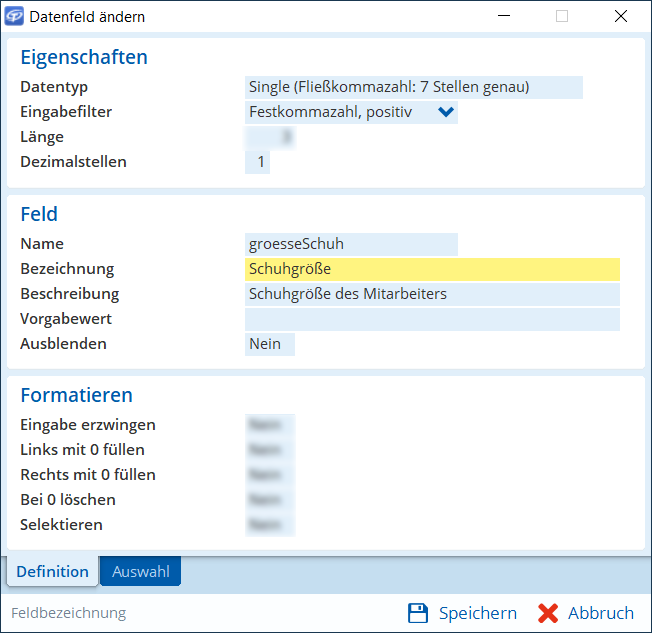The image size is (652, 633).
Task: Toggle the Bei 0 löschen value
Action: (269, 500)
